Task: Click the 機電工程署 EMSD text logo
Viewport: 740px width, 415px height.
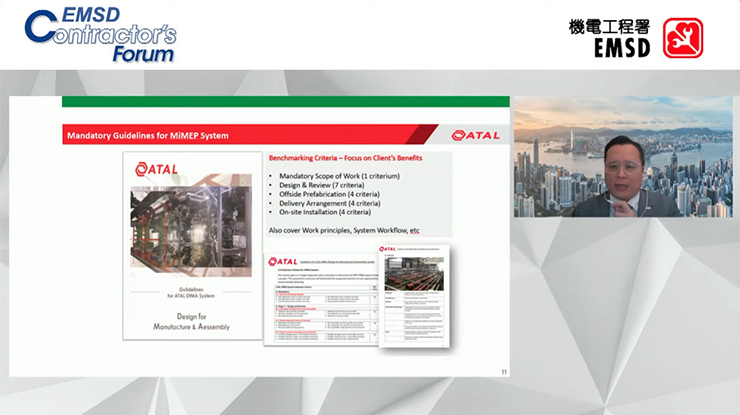Action: point(609,38)
